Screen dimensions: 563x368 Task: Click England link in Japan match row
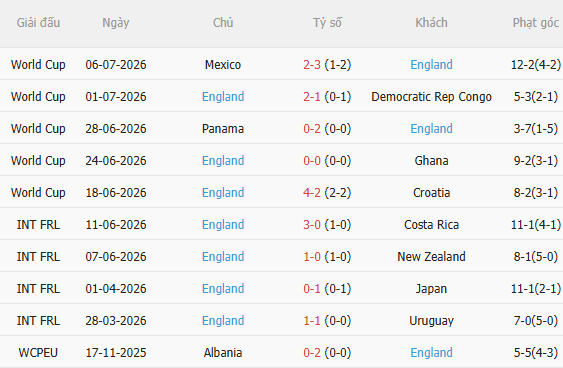[x=223, y=288]
